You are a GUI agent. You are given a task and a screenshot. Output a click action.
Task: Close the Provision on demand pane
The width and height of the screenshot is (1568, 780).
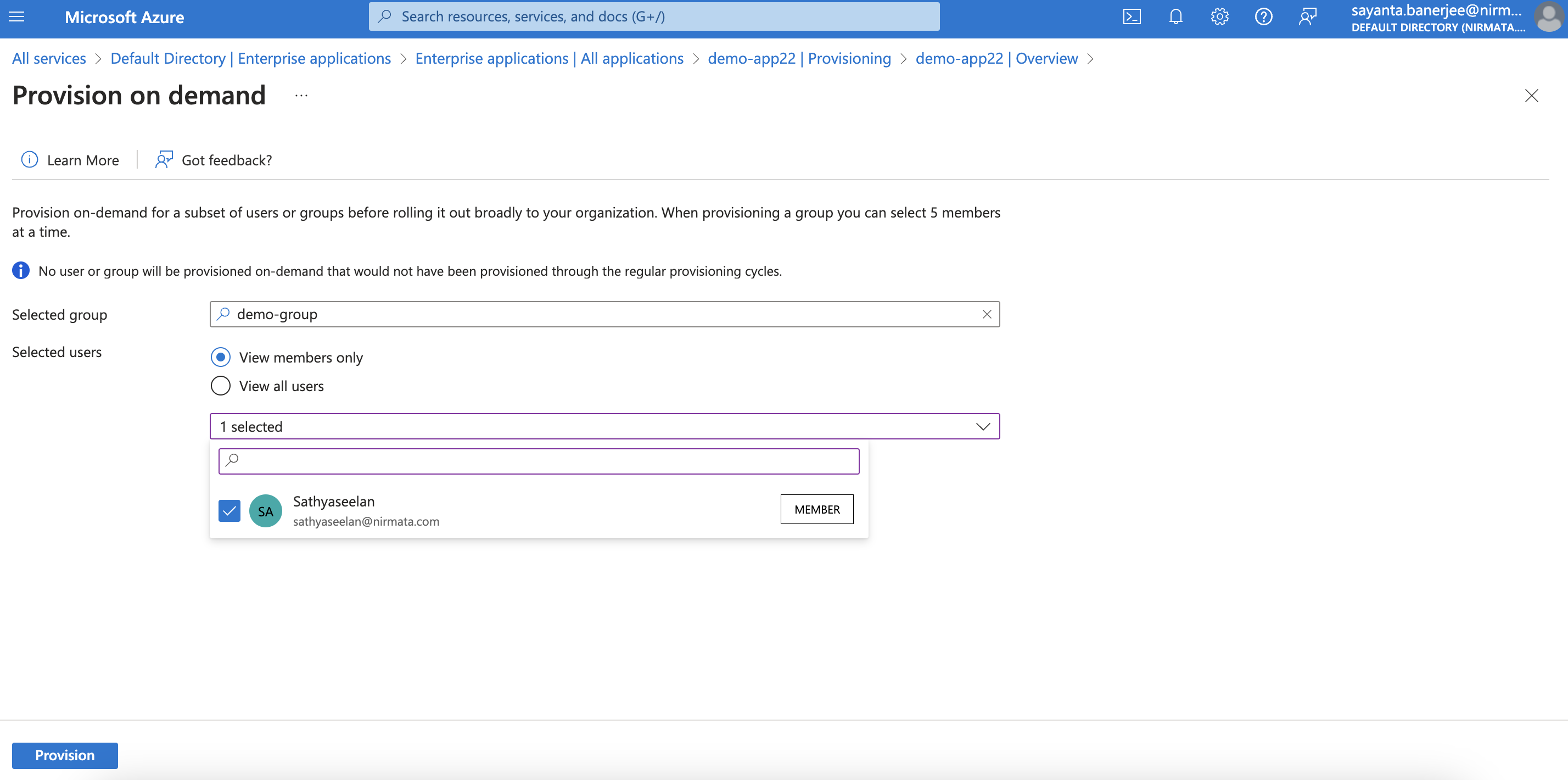1531,96
